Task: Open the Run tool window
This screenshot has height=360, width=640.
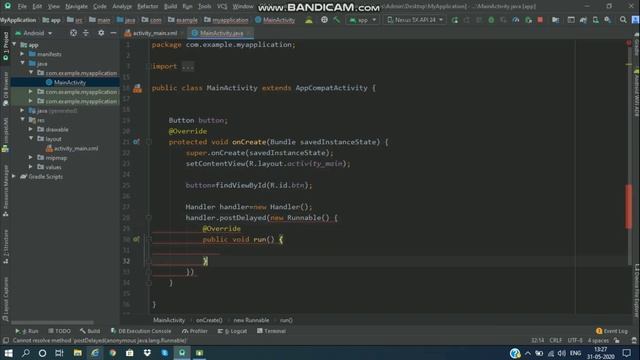Action: pyautogui.click(x=27, y=331)
